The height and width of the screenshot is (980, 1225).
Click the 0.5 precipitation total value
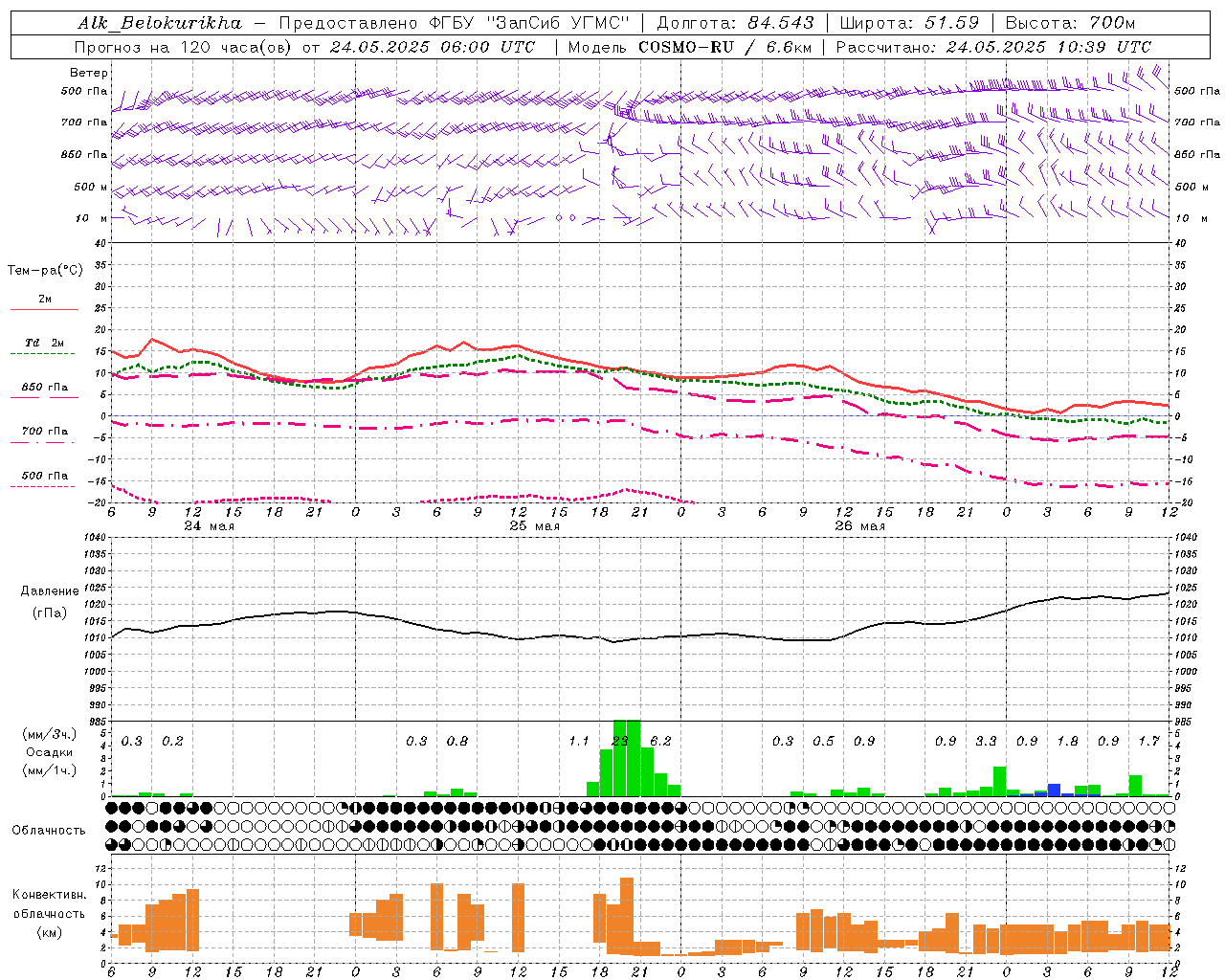823,742
